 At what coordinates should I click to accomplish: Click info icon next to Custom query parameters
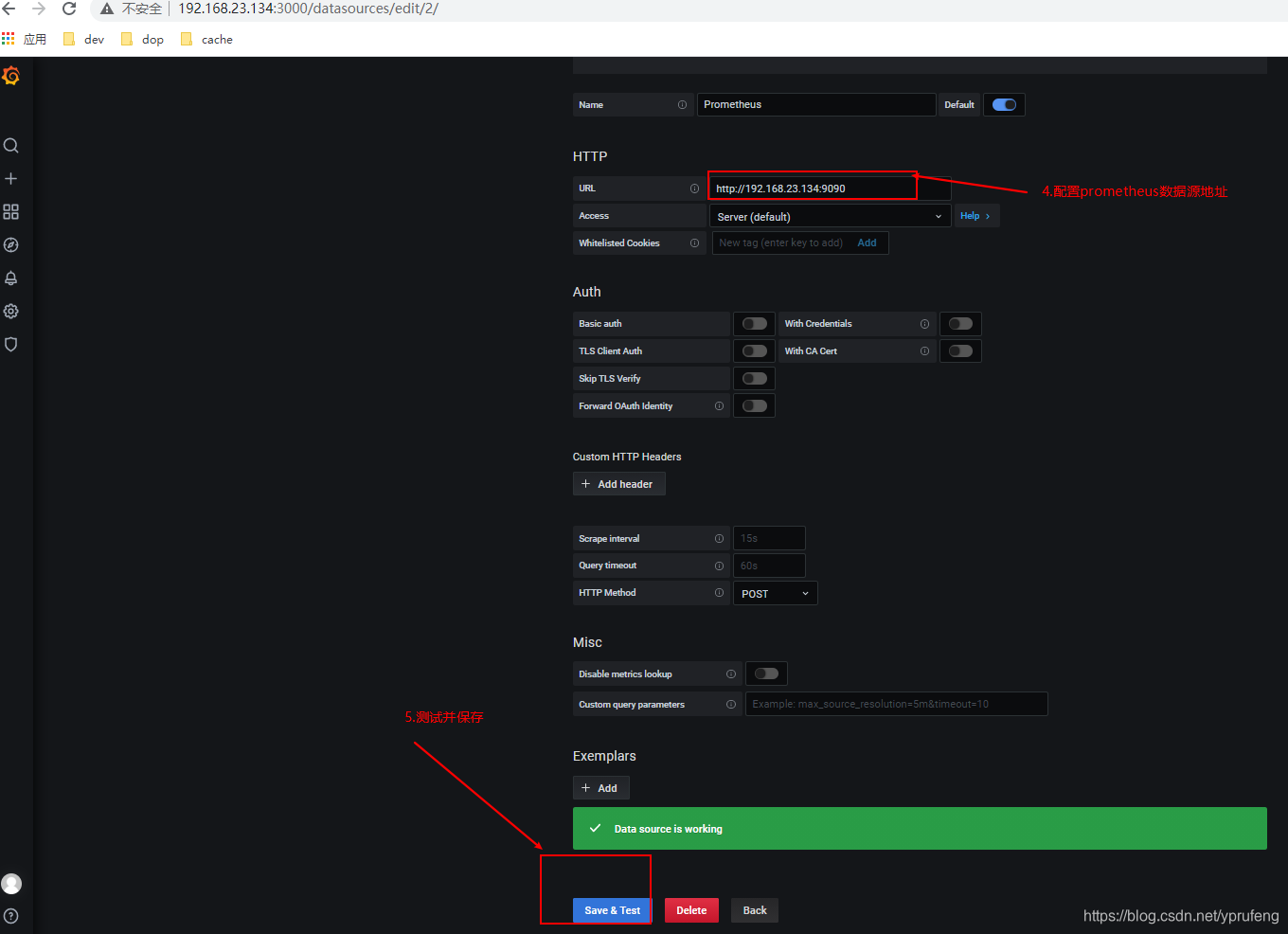click(x=731, y=705)
